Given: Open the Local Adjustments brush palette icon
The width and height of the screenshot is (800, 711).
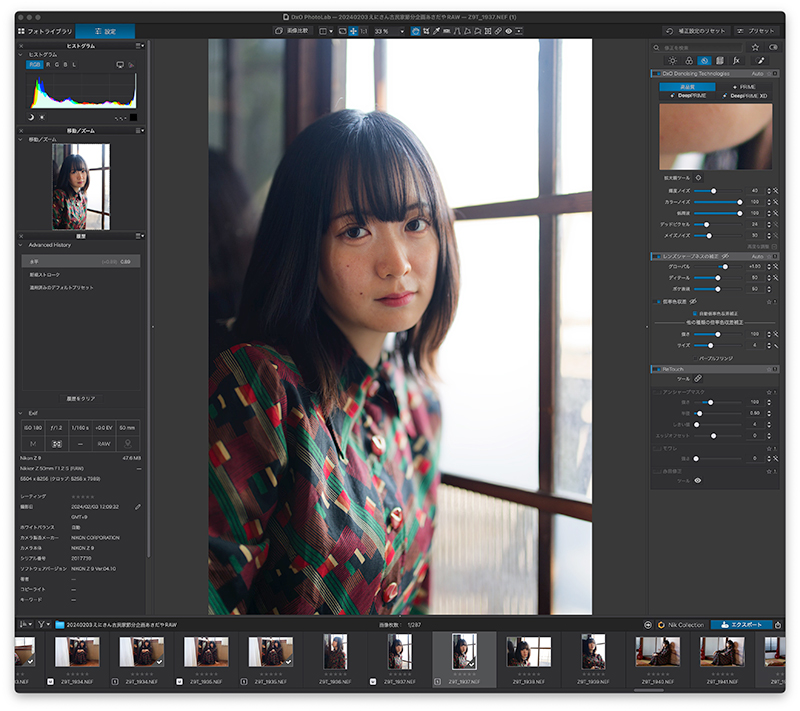Looking at the screenshot, I should (x=761, y=61).
